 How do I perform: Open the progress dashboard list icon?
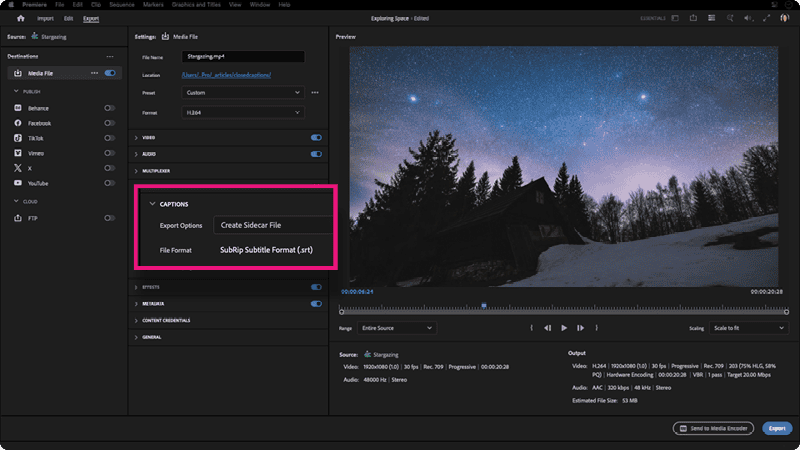(x=711, y=18)
